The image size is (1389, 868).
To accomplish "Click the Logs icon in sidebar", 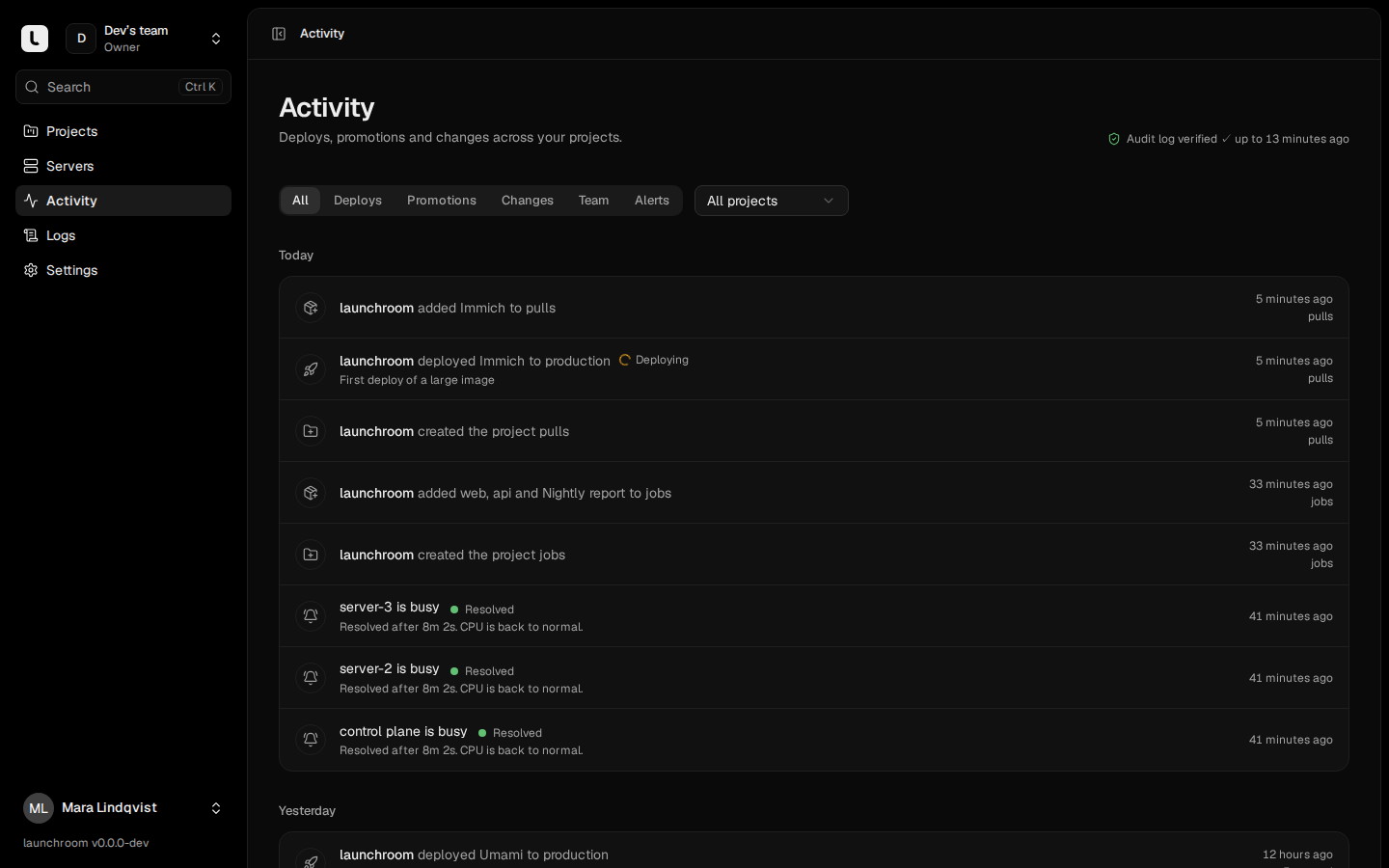I will (x=31, y=235).
